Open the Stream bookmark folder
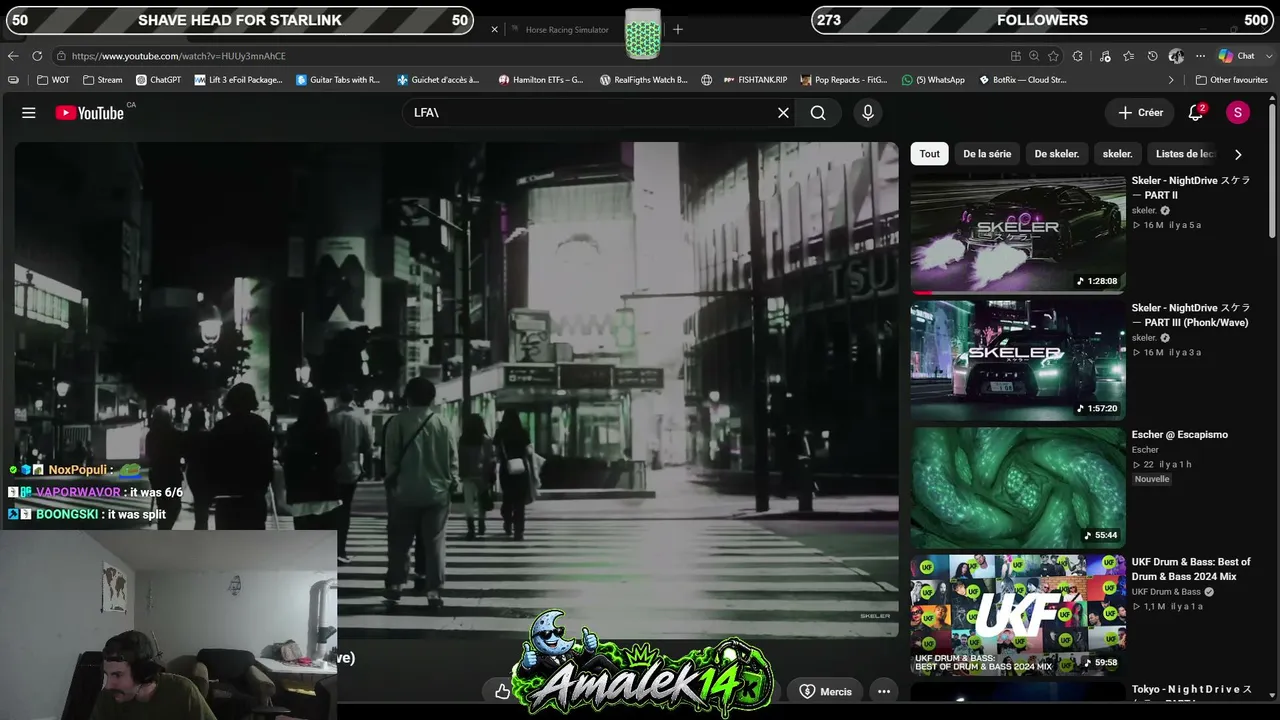The height and width of the screenshot is (720, 1280). [103, 80]
